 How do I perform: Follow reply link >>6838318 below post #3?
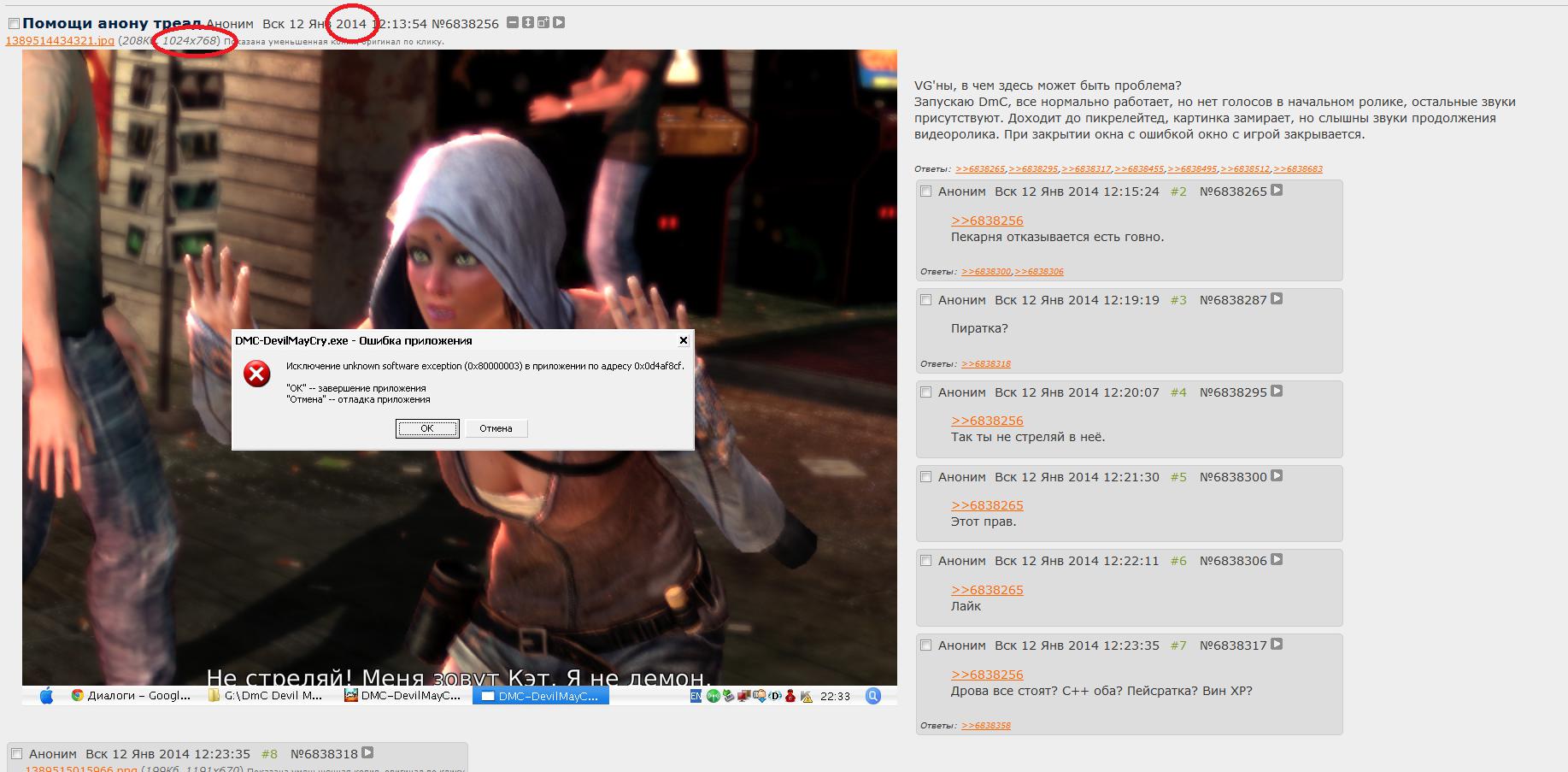coord(986,364)
